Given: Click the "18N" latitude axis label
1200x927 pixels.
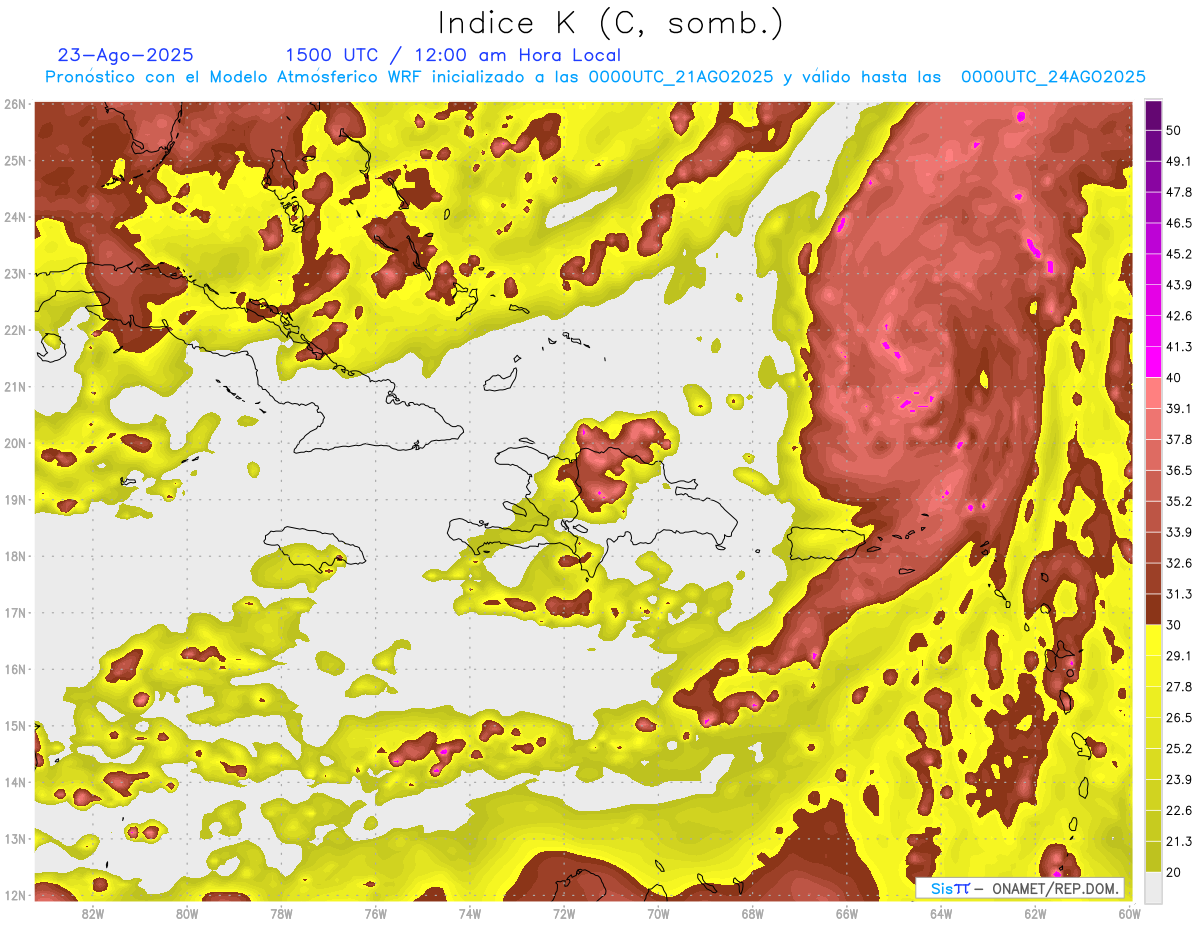Looking at the screenshot, I should point(15,556).
